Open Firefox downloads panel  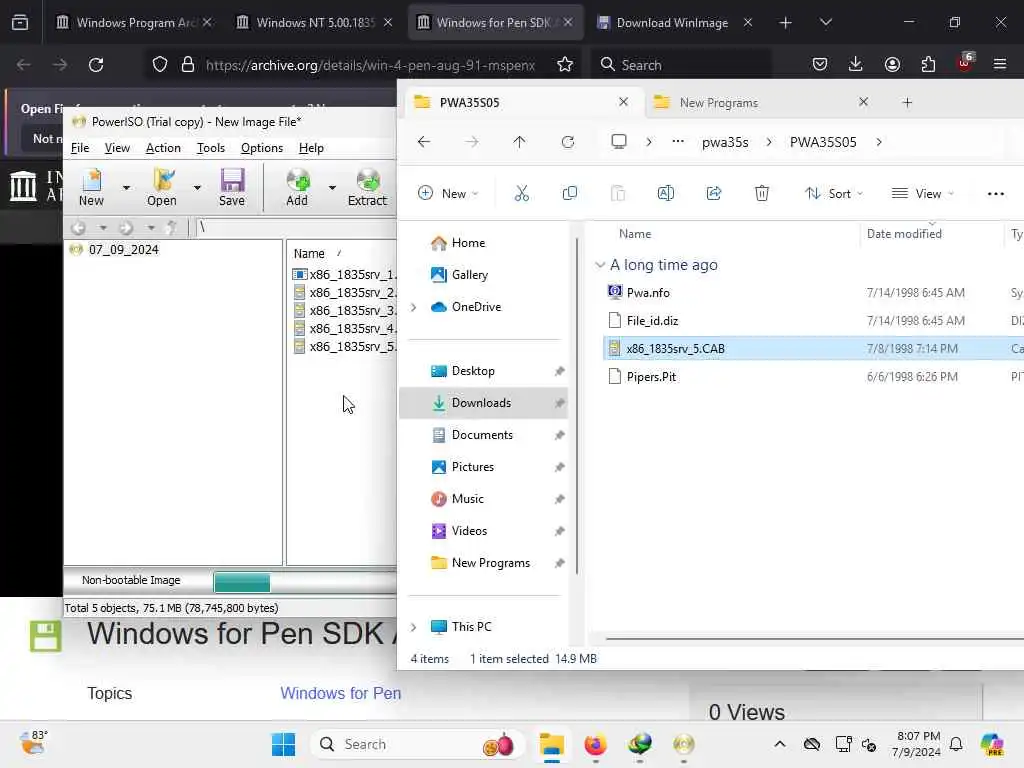(x=856, y=65)
